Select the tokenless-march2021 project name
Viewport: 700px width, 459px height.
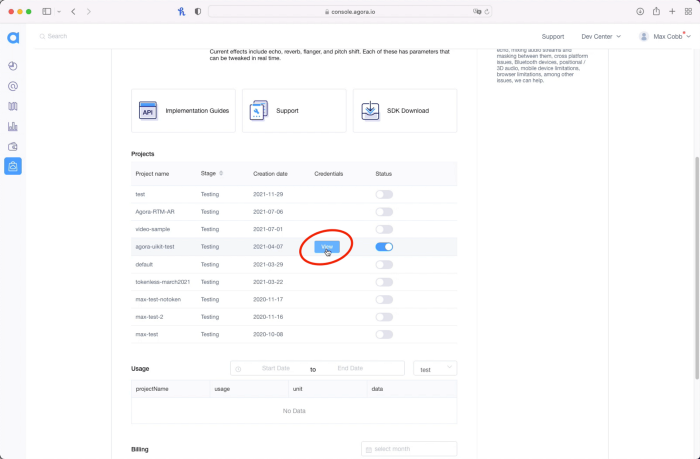[x=163, y=282]
